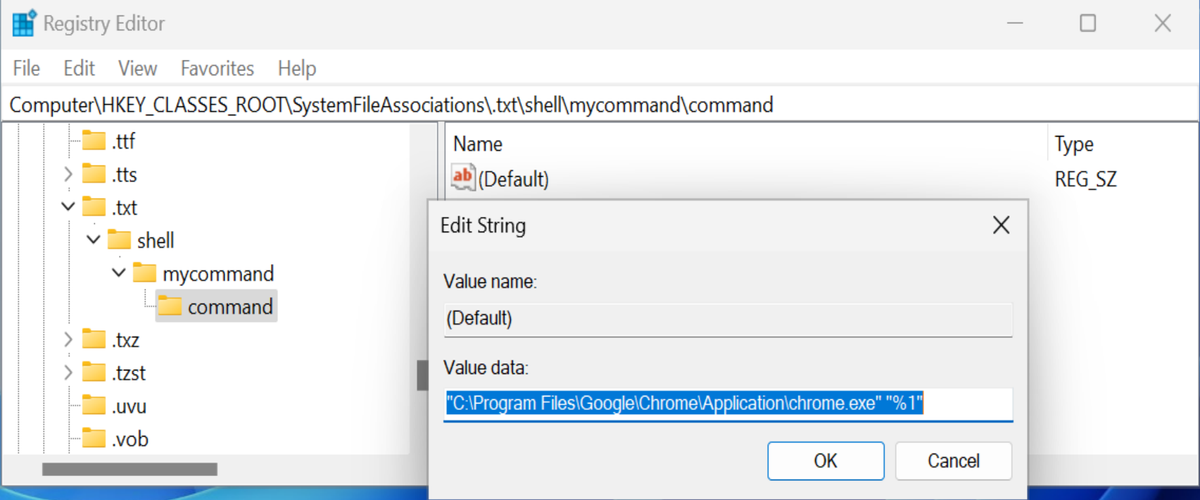Click the .tts folder icon

coord(94,174)
